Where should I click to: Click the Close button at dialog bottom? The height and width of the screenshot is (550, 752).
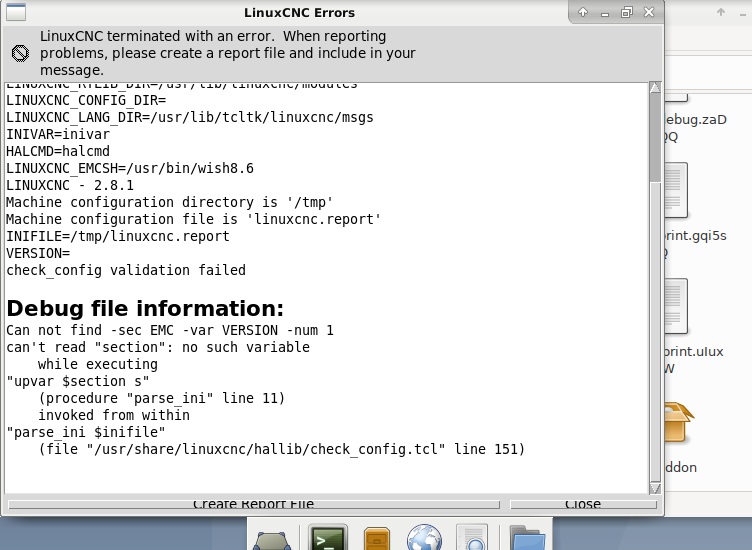[x=583, y=504]
